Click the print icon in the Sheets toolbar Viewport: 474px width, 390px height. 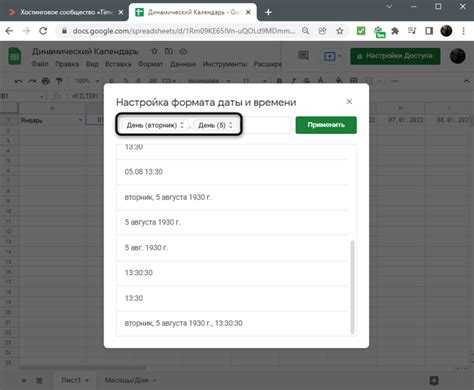tap(46, 81)
